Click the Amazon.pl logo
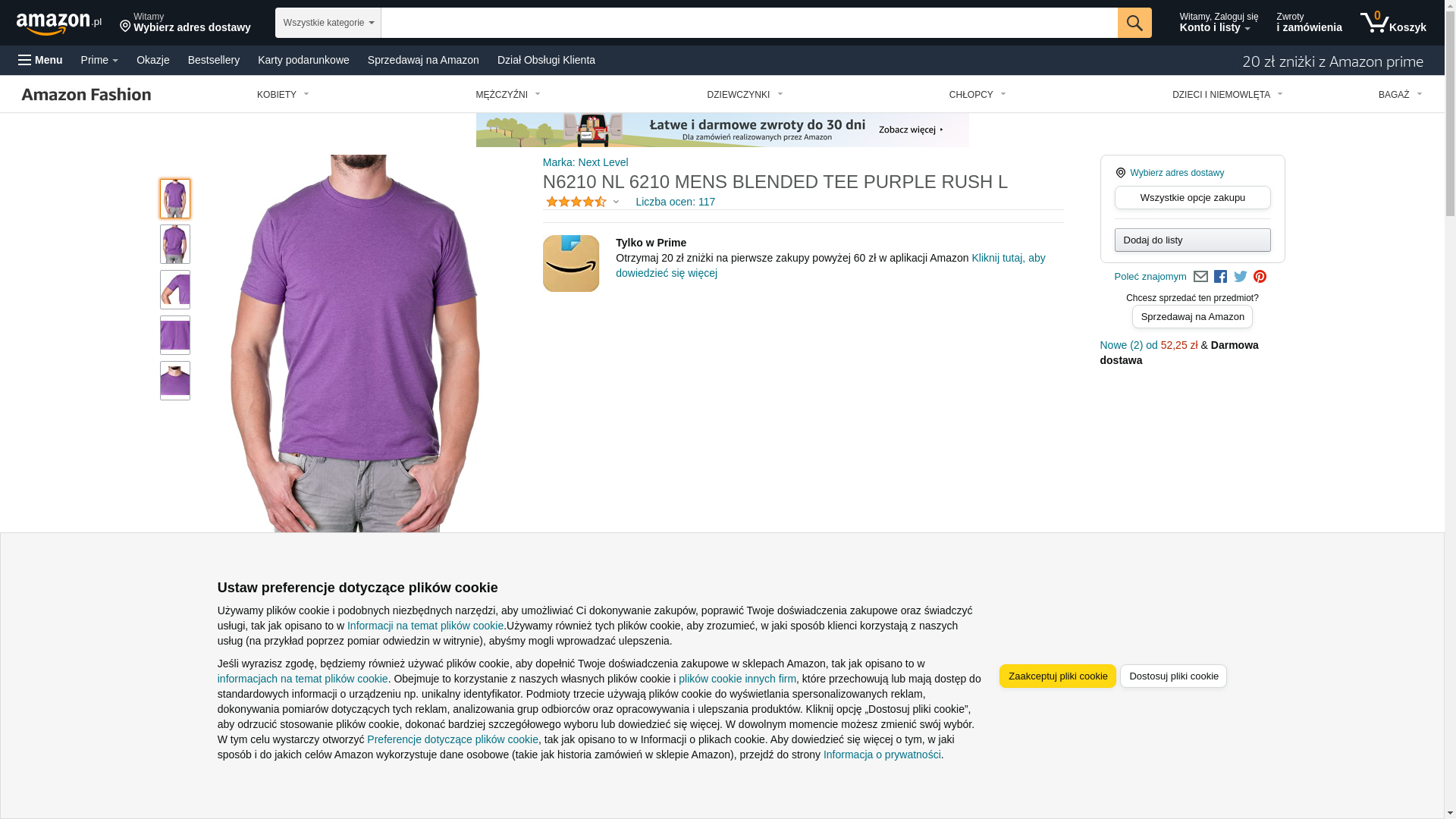 59,24
